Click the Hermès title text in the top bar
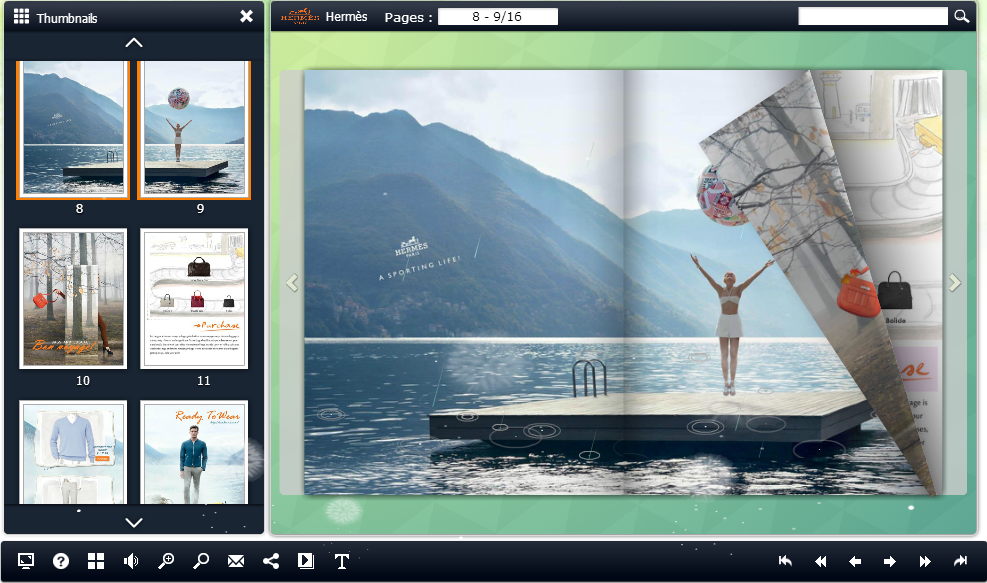This screenshot has height=583, width=987. tap(346, 17)
